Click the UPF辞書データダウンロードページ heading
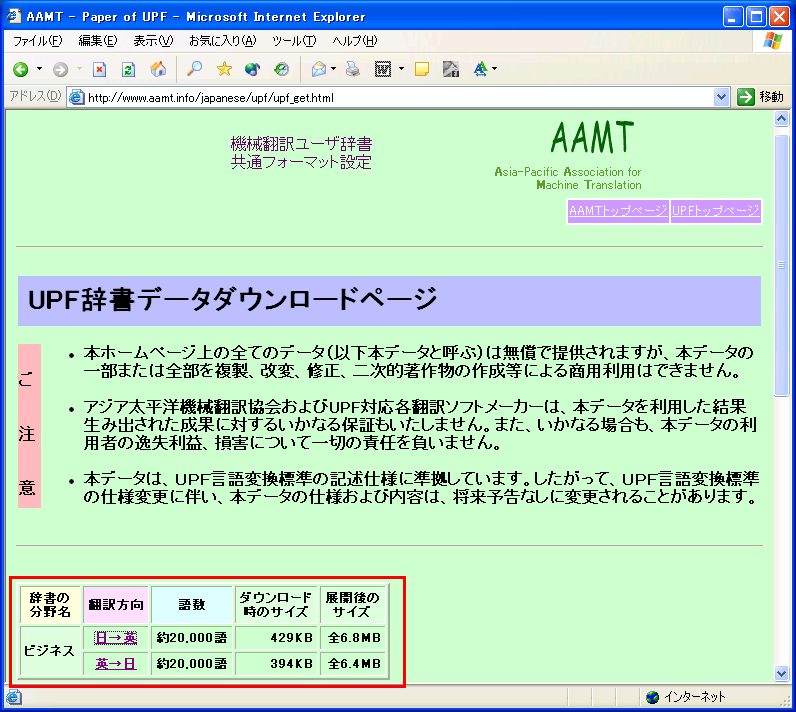This screenshot has width=796, height=712. pyautogui.click(x=233, y=299)
